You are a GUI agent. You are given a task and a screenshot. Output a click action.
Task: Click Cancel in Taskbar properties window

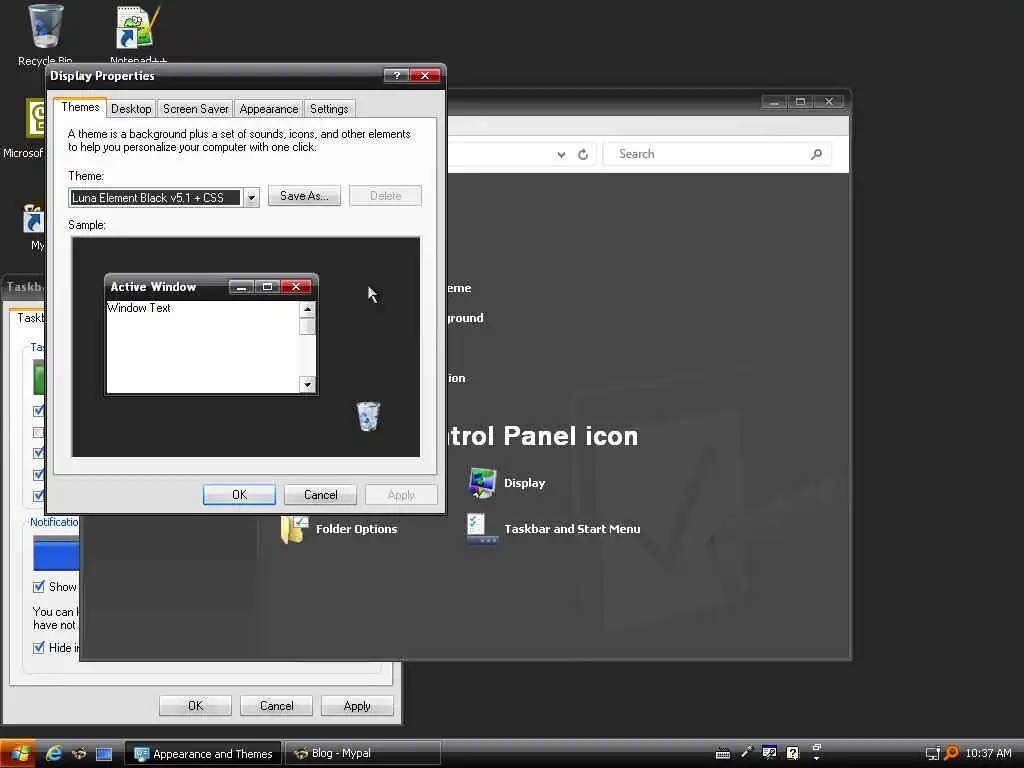(x=276, y=706)
